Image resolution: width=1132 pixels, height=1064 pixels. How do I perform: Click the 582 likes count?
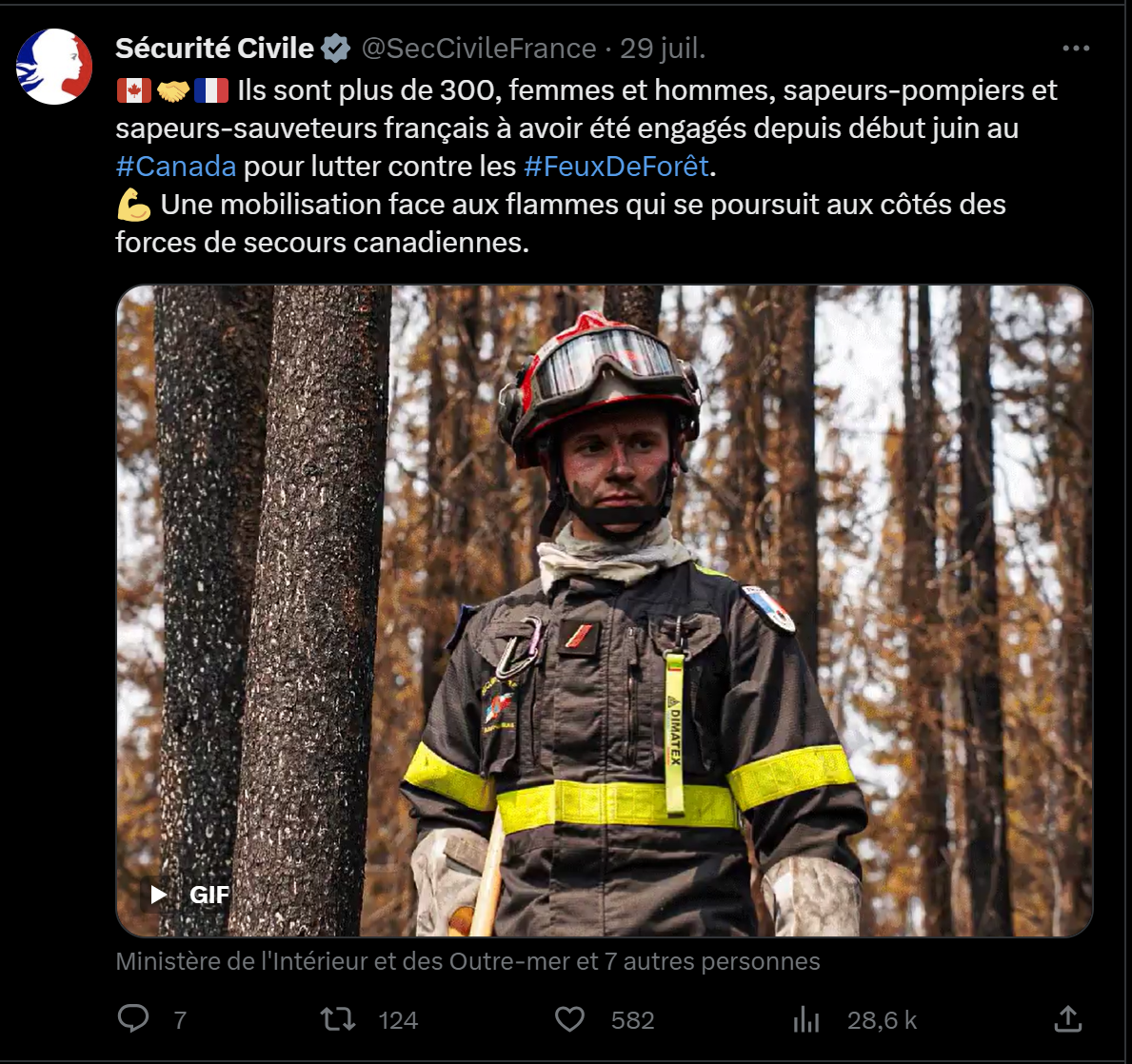pyautogui.click(x=632, y=1020)
